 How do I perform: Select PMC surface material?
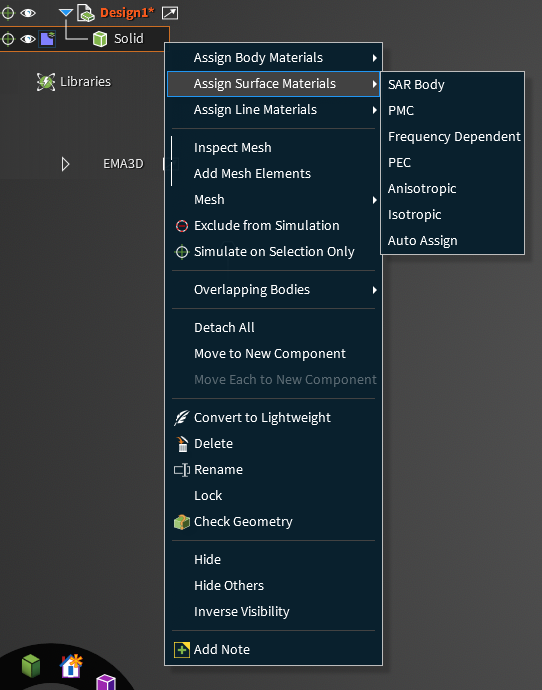(x=452, y=110)
